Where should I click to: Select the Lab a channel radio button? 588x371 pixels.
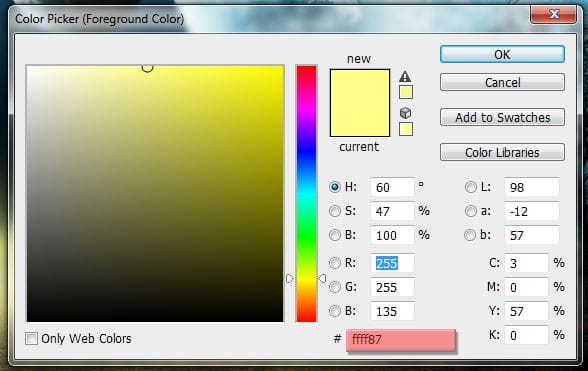click(x=471, y=211)
